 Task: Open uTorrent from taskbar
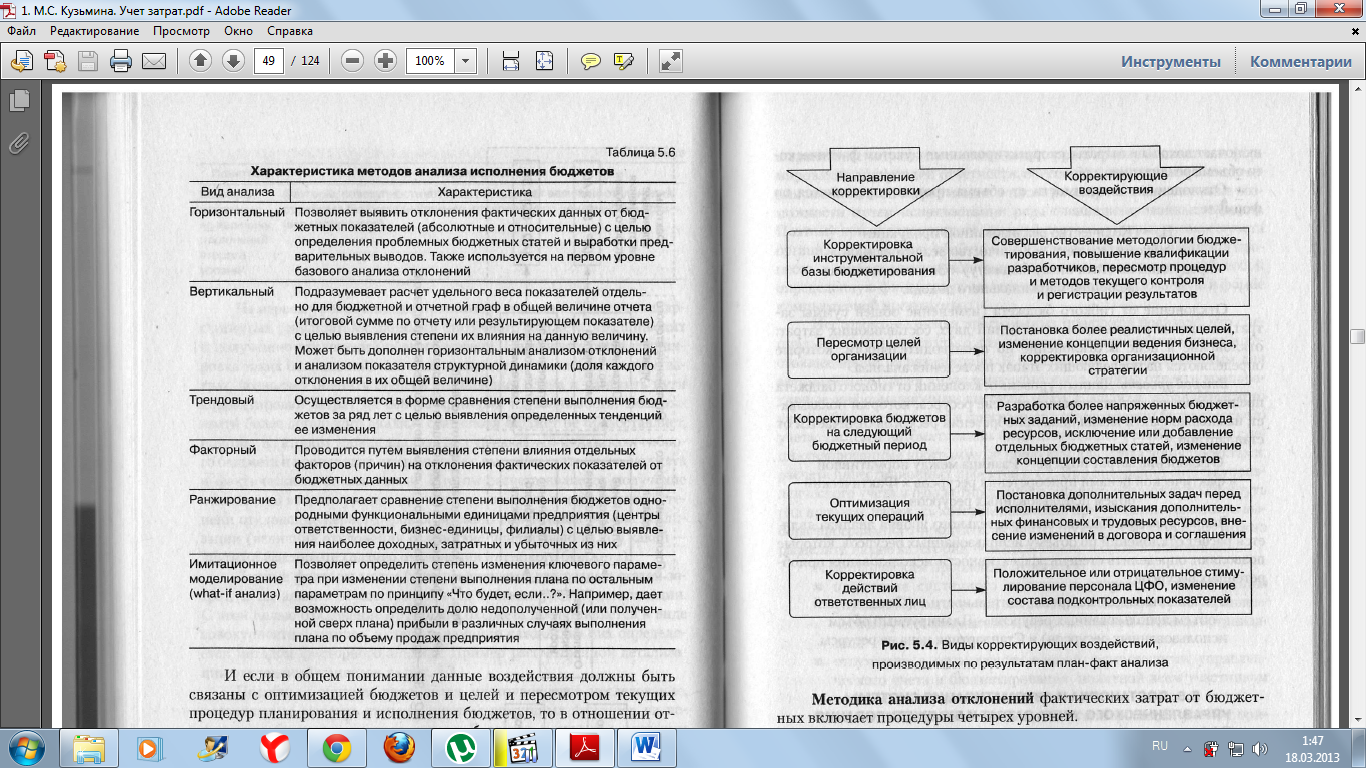[x=460, y=748]
